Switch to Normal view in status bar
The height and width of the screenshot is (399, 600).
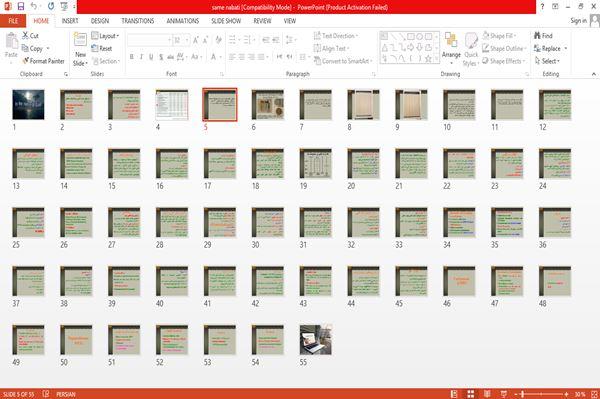[454, 394]
